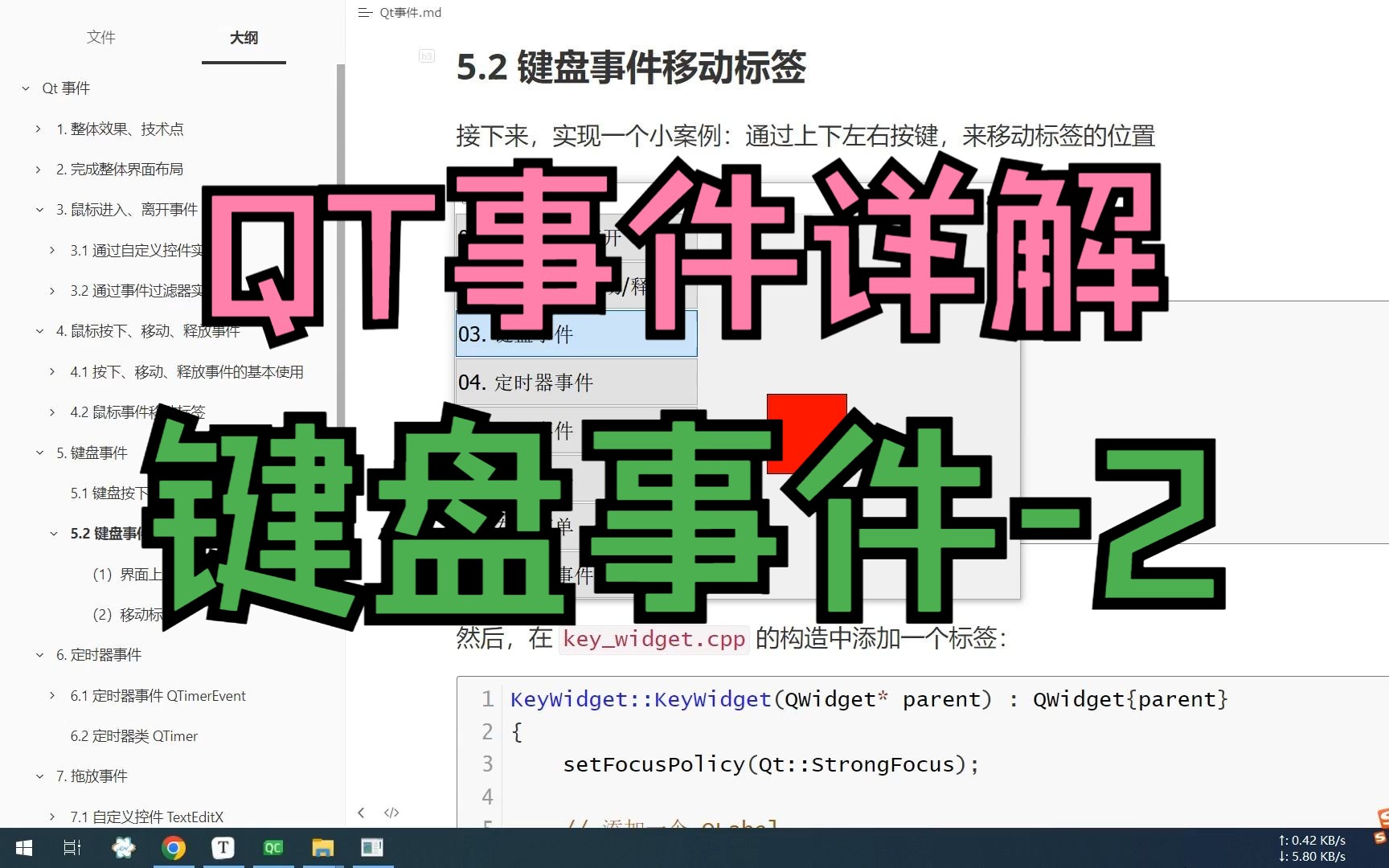Jump to 6. 定时器事件 in the outline
The image size is (1389, 868).
pyautogui.click(x=99, y=655)
